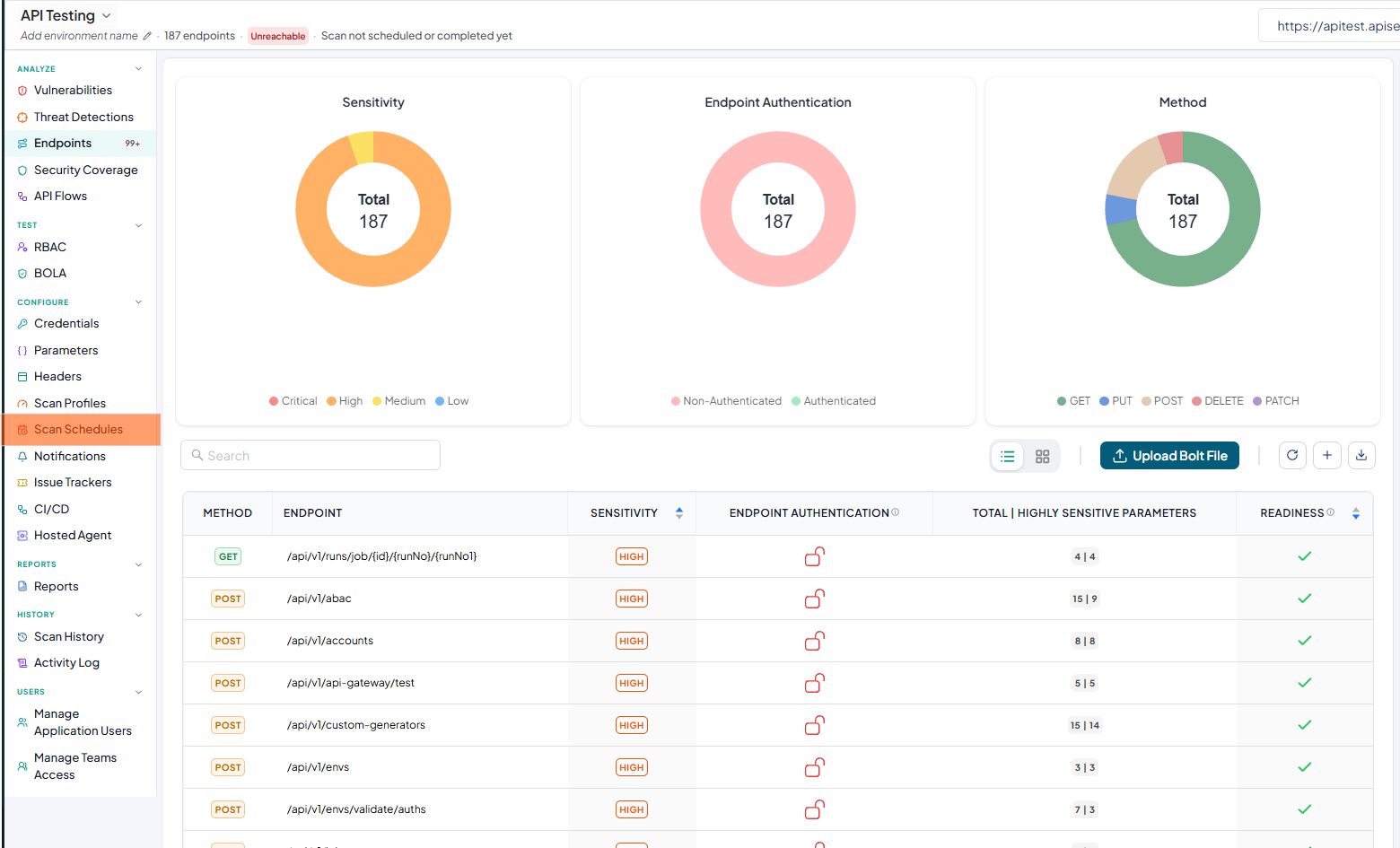Viewport: 1400px width, 848px height.
Task: Collapse the ANALYZE sidebar section
Action: (138, 69)
